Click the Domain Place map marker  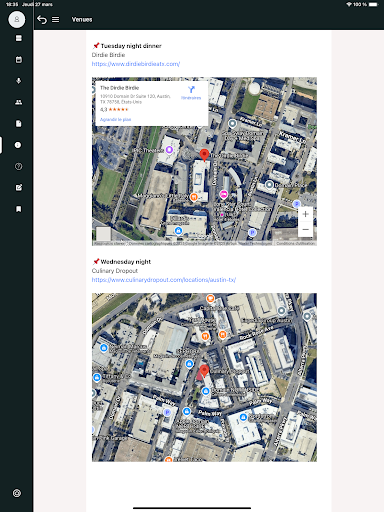269,185
